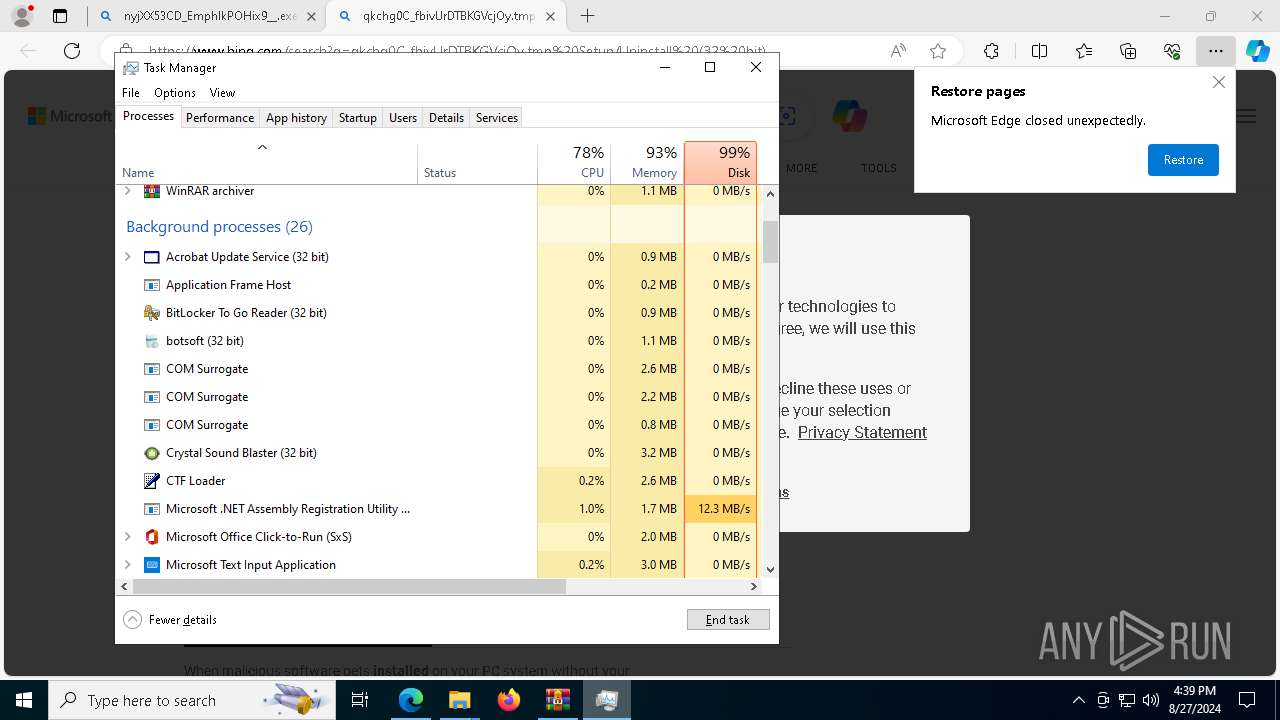
Task: Click the Microsoft .NET Assembly Registration icon
Action: pyautogui.click(x=152, y=509)
